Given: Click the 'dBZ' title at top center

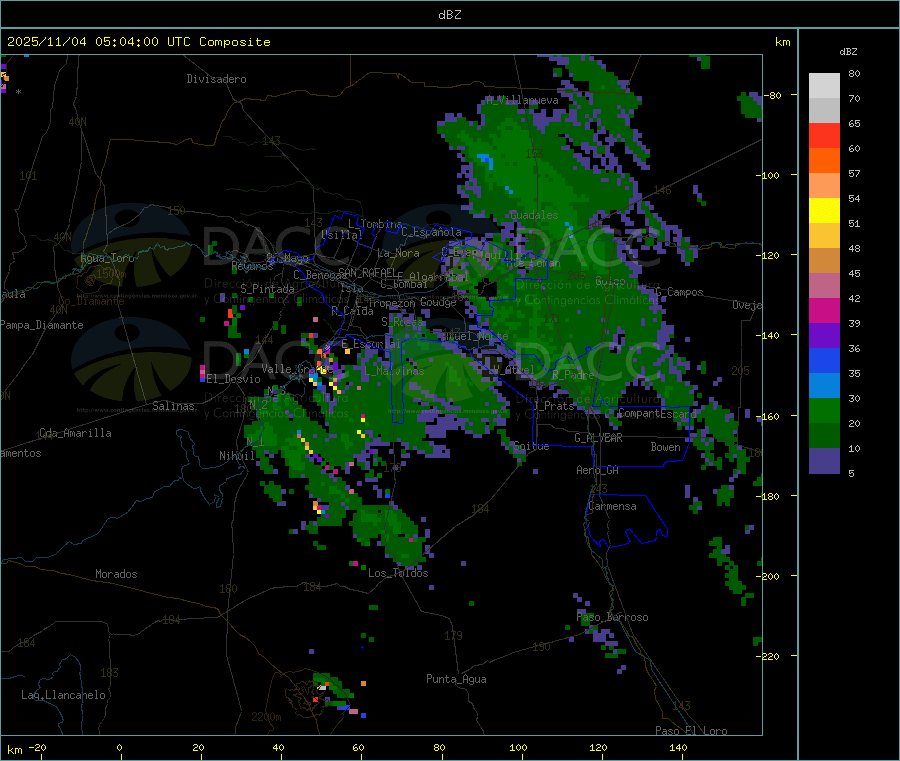Looking at the screenshot, I should tap(449, 15).
